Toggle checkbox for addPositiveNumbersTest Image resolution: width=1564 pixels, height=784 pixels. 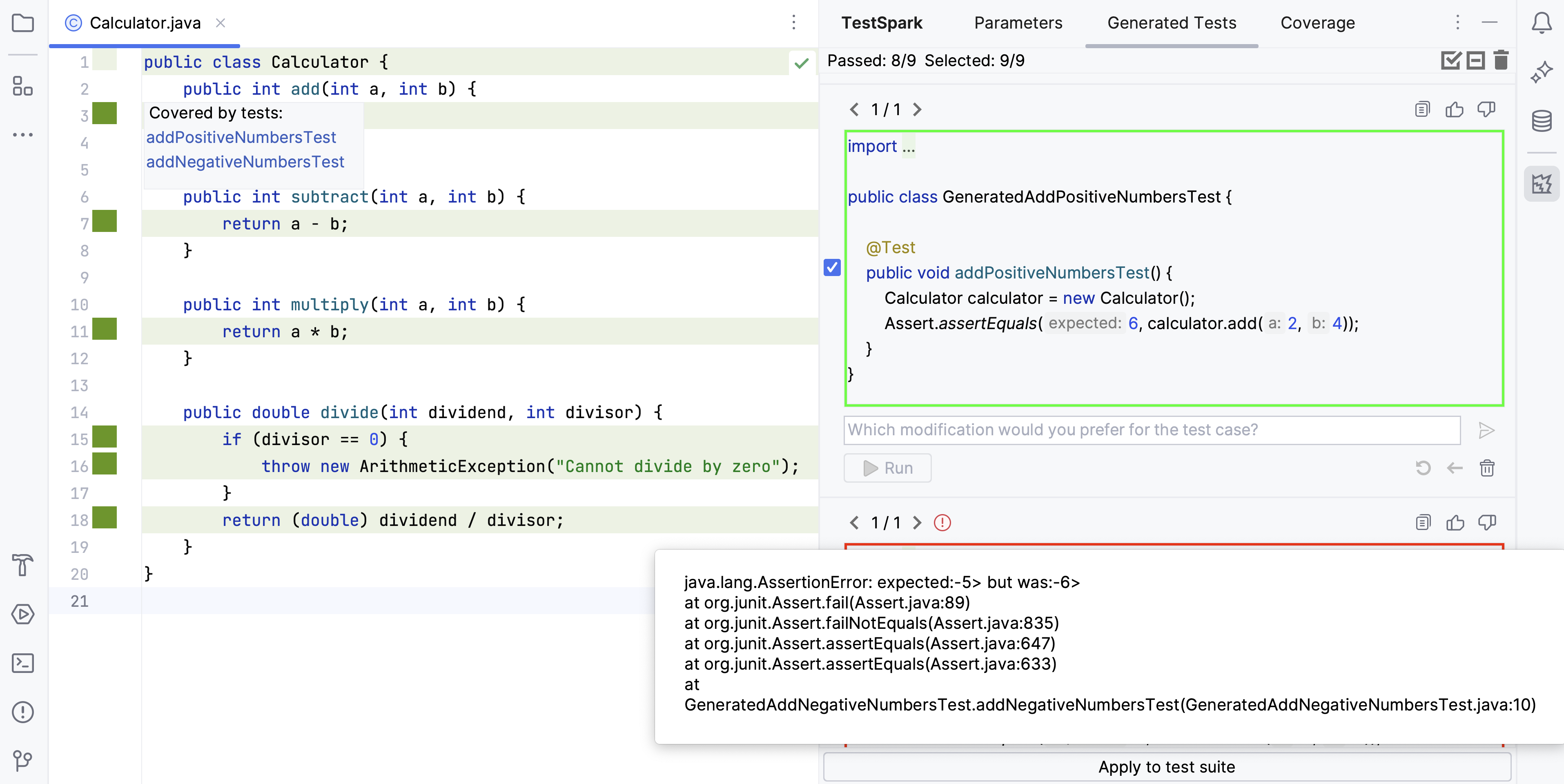tap(832, 267)
